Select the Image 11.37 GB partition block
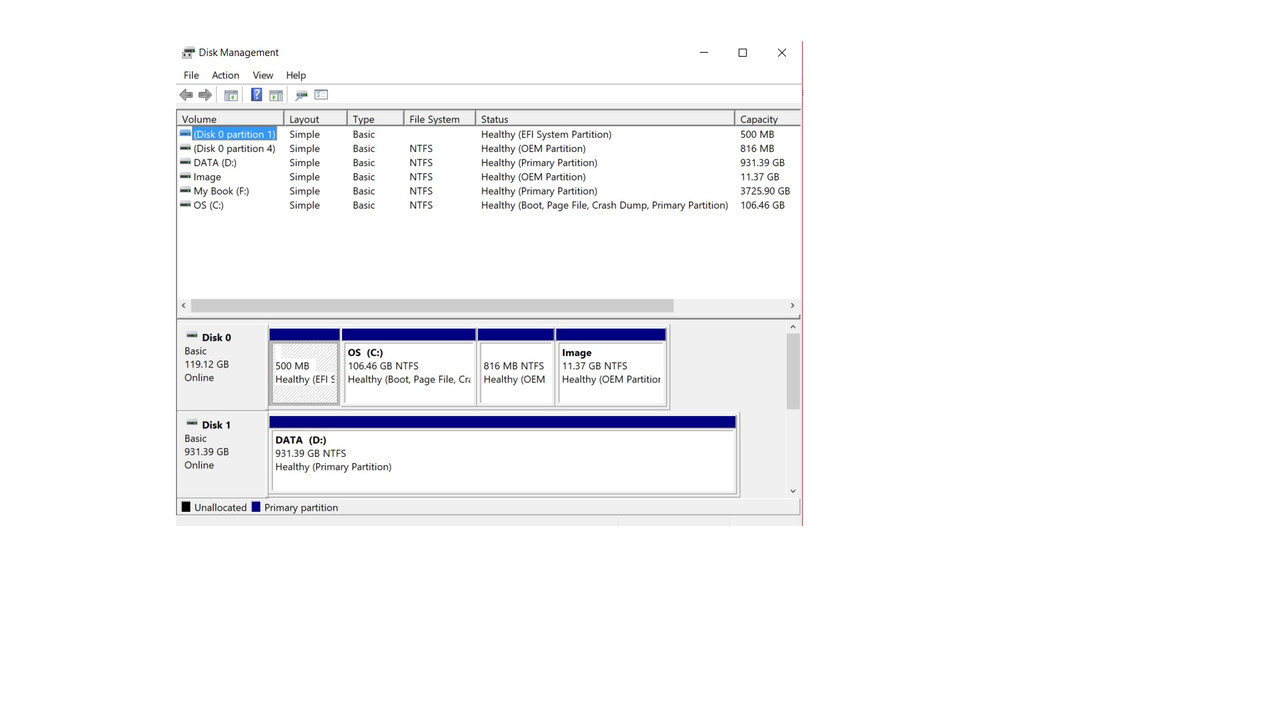Viewport: 1280px width, 720px height. point(611,366)
